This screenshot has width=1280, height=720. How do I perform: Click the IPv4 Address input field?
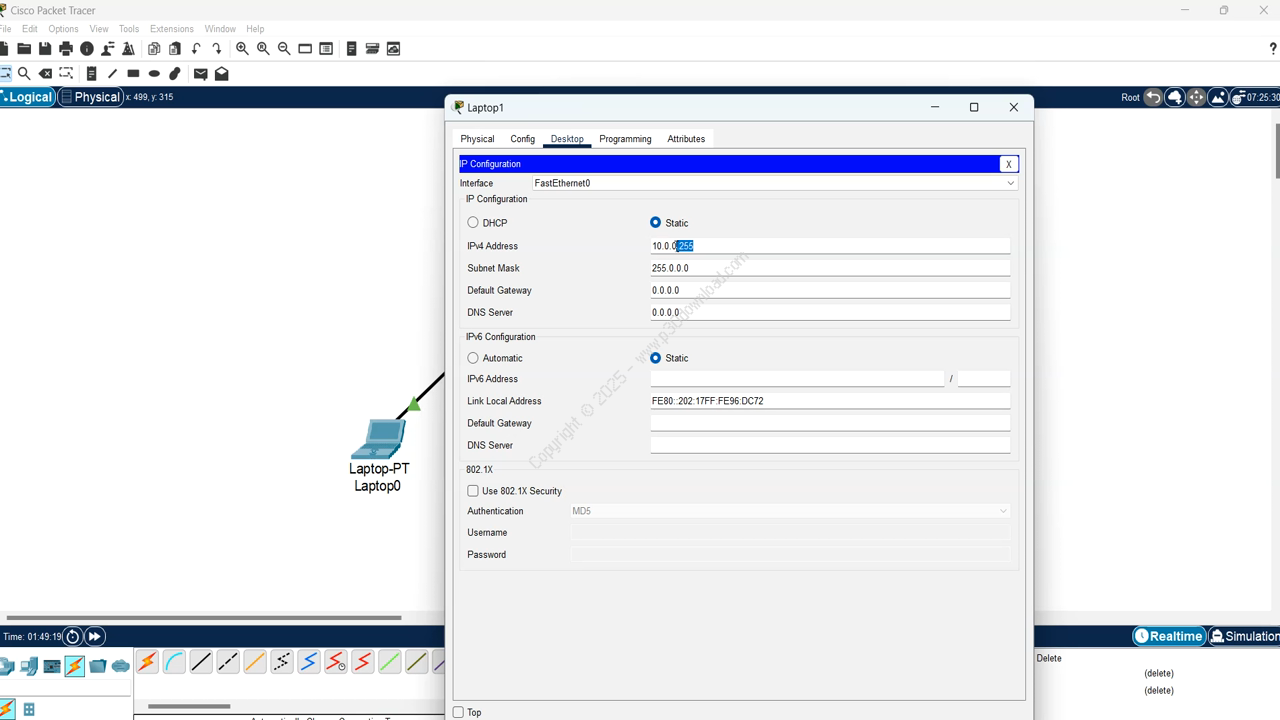[x=830, y=246]
